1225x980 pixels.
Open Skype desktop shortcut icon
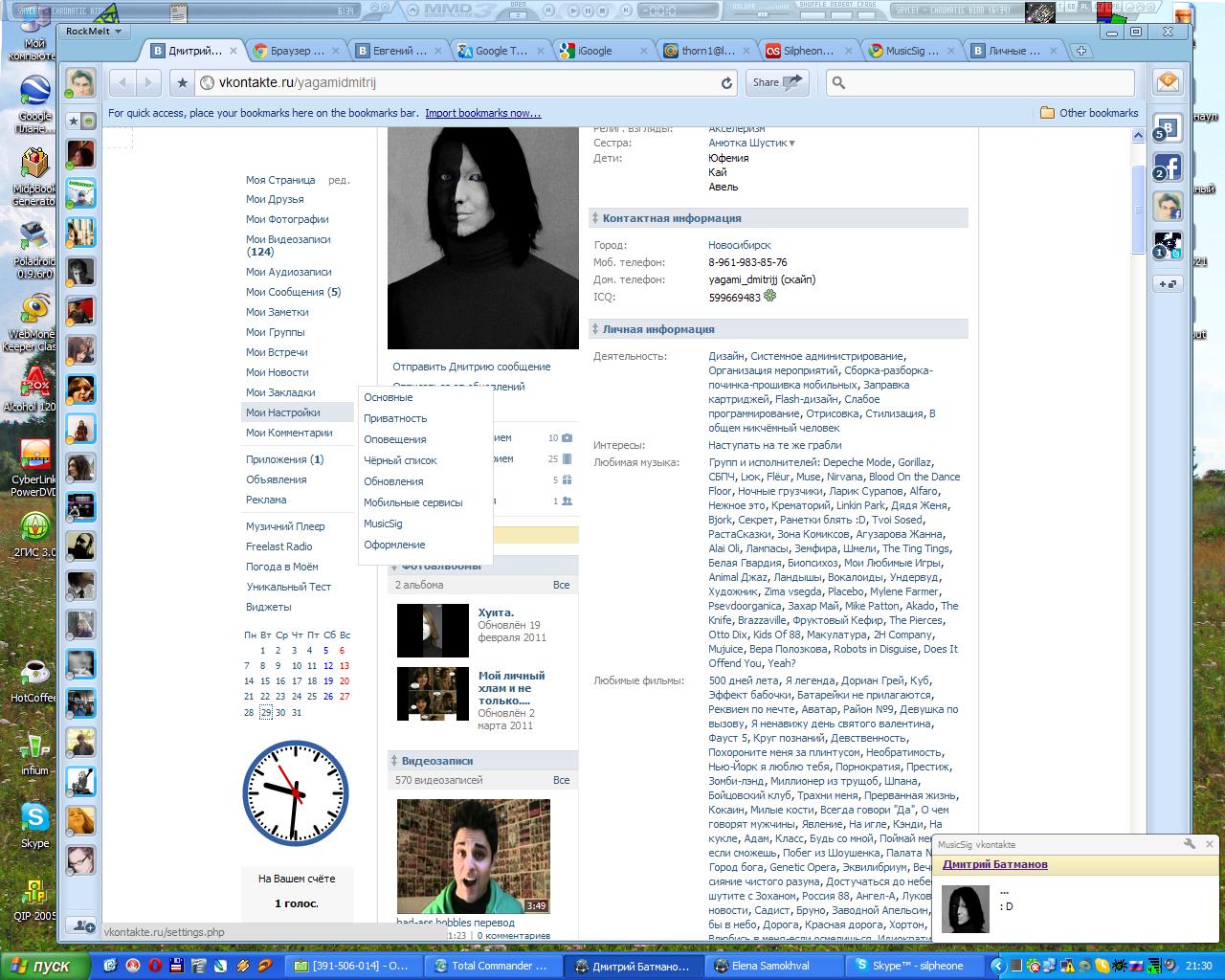click(x=34, y=825)
